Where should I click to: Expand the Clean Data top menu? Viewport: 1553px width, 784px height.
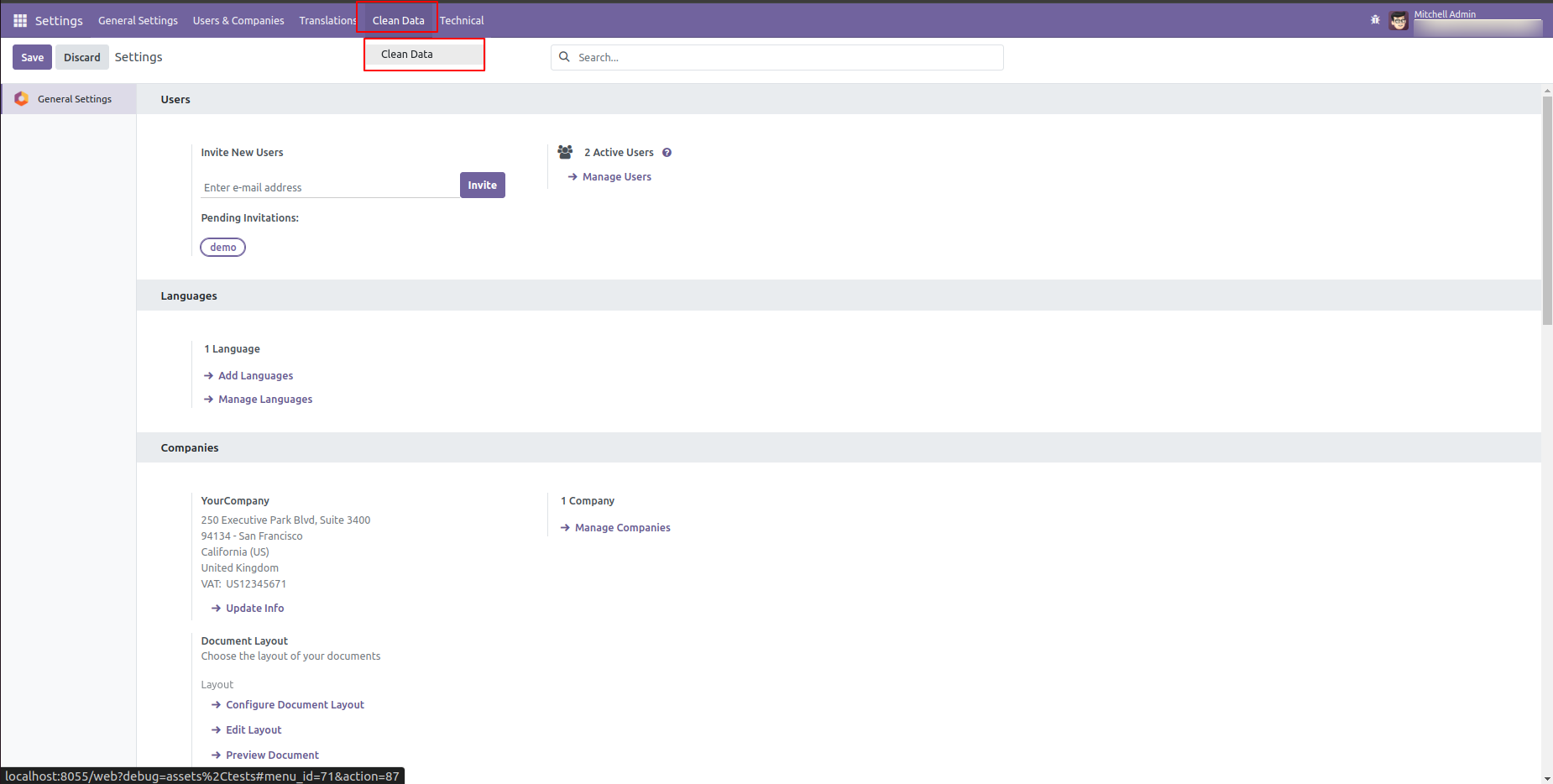pos(397,19)
